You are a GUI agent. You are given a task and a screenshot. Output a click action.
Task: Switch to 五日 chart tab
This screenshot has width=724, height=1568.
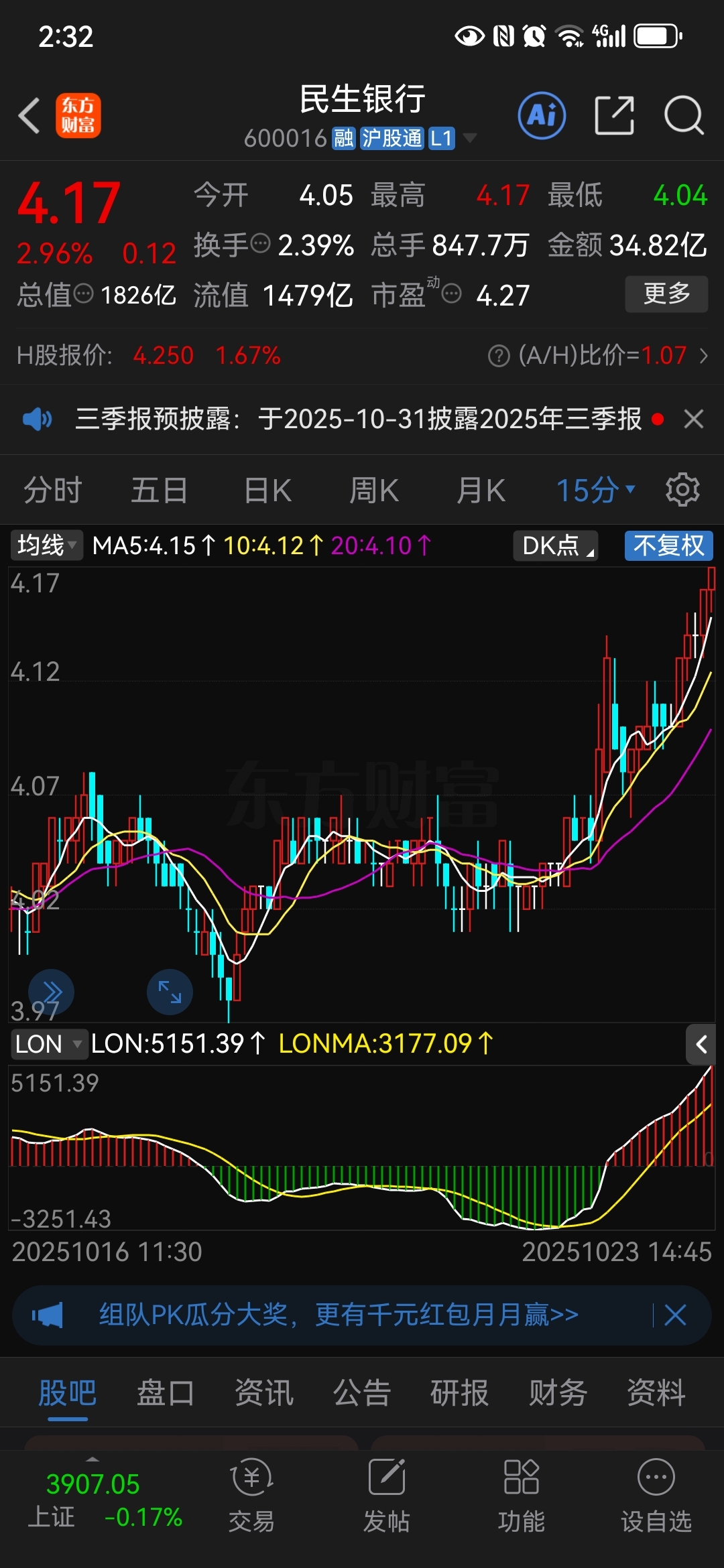coord(160,490)
